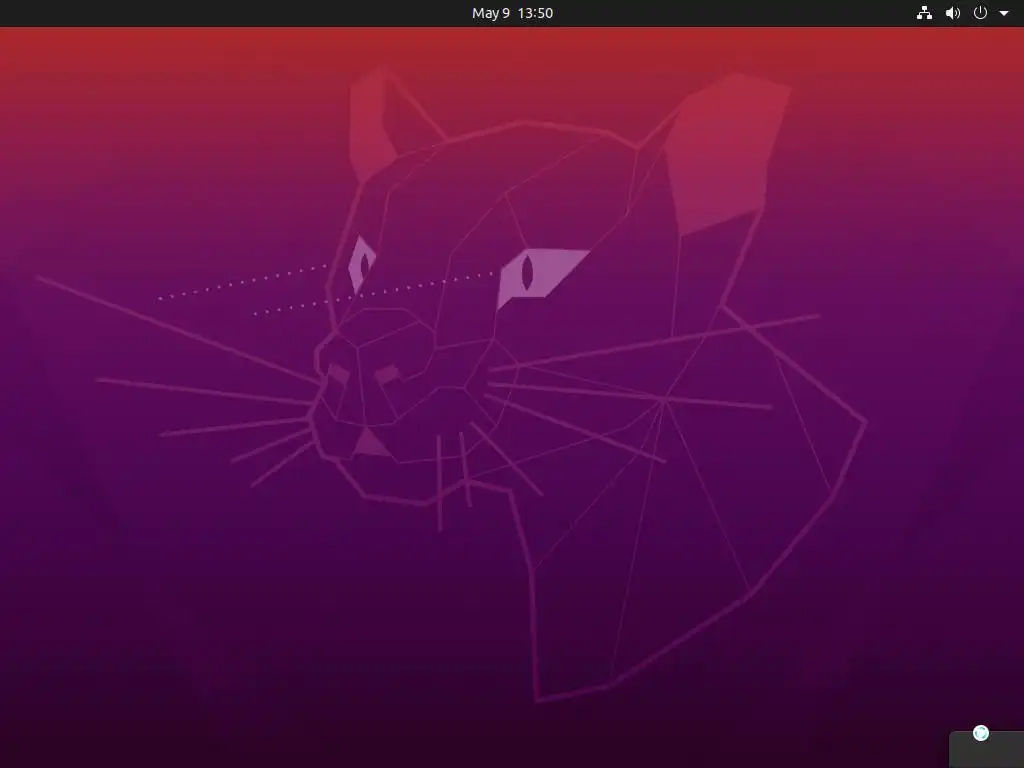Expand the system menu dropdown arrow

coord(1004,13)
